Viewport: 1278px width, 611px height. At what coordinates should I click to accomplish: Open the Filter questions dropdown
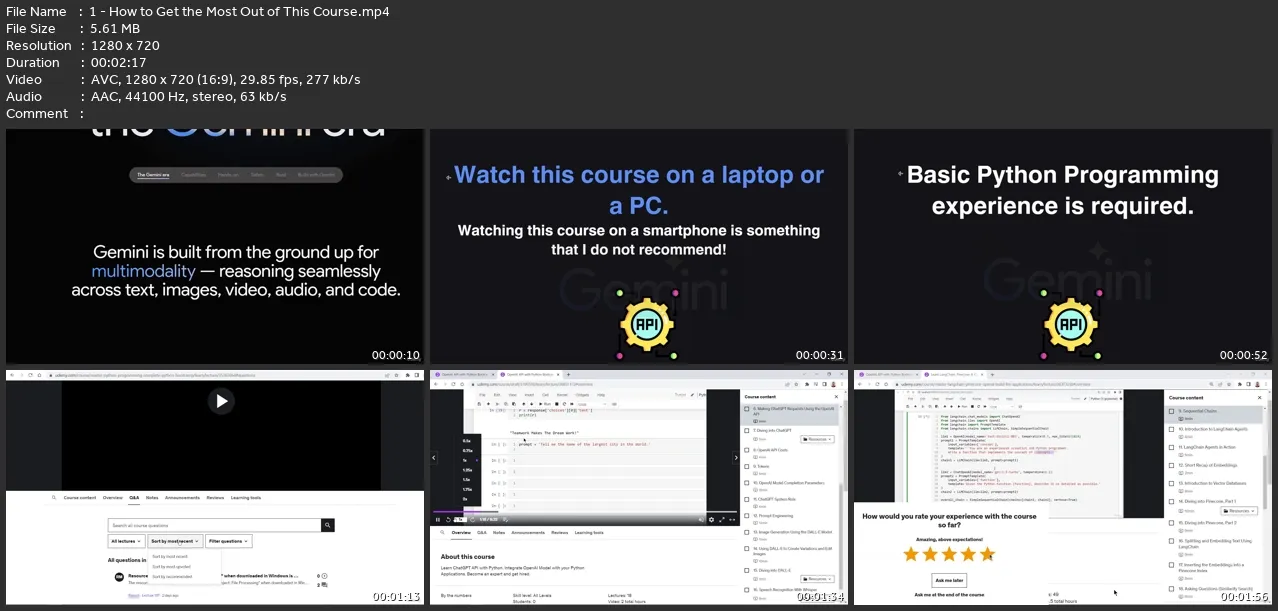(x=229, y=541)
